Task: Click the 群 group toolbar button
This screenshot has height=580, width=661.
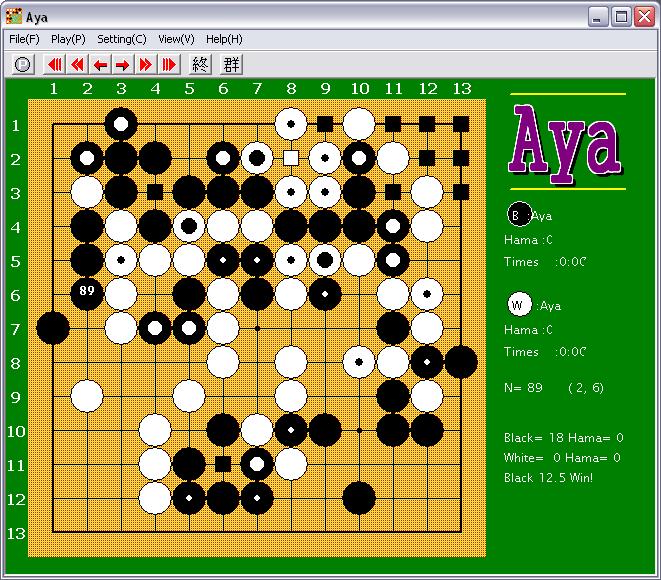Action: [231, 64]
